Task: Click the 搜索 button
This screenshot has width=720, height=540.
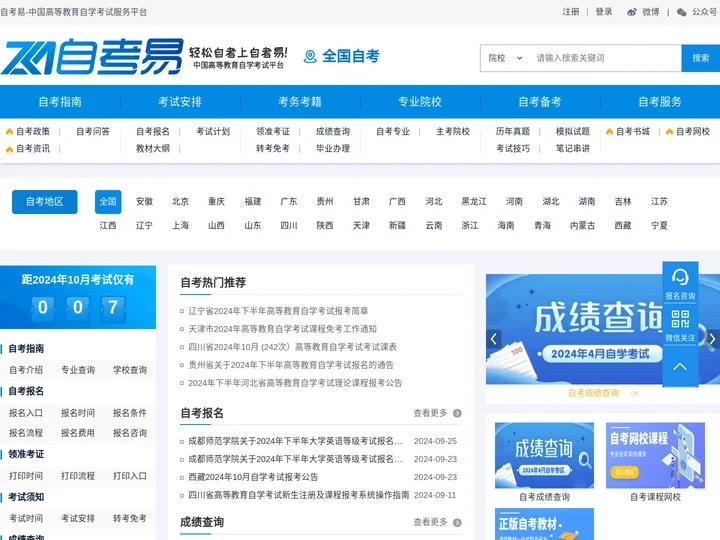Action: (701, 58)
